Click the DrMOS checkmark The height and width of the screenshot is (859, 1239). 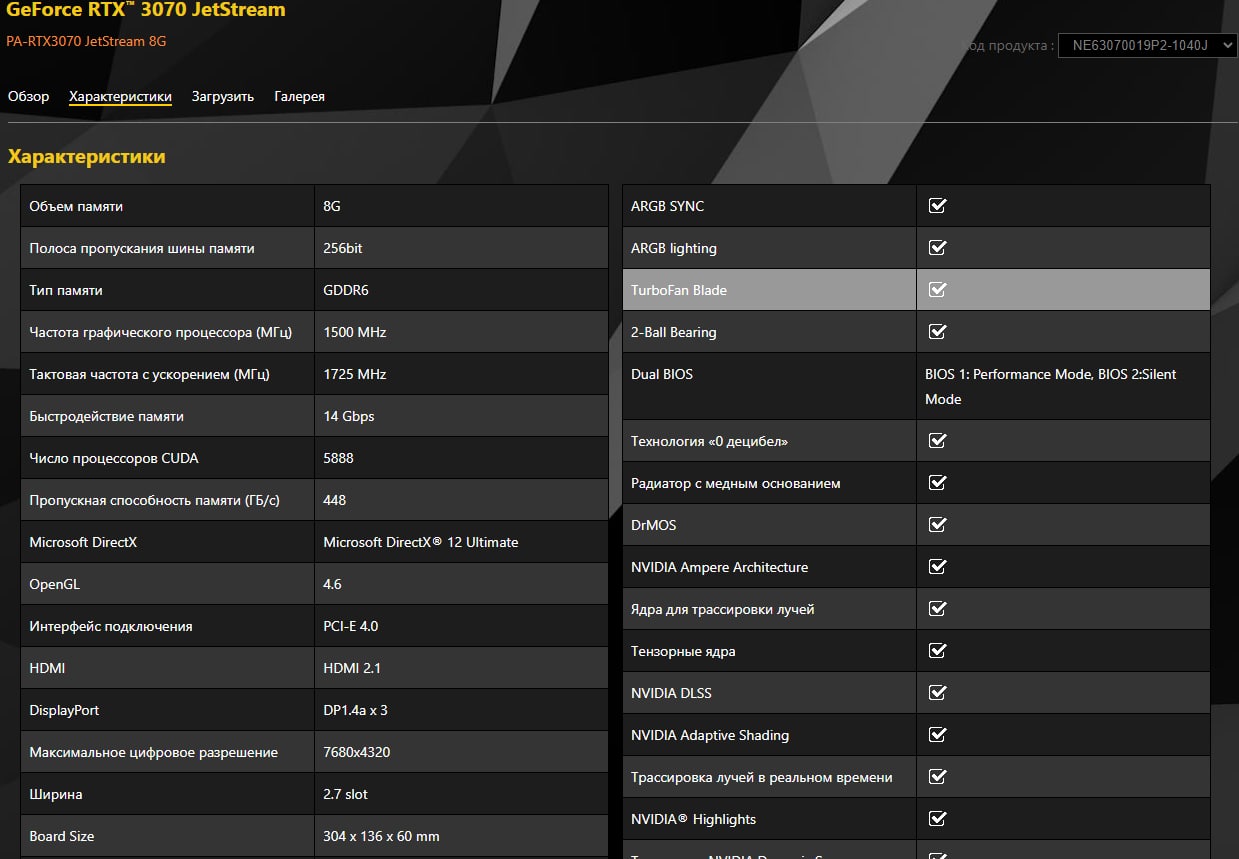pyautogui.click(x=937, y=525)
